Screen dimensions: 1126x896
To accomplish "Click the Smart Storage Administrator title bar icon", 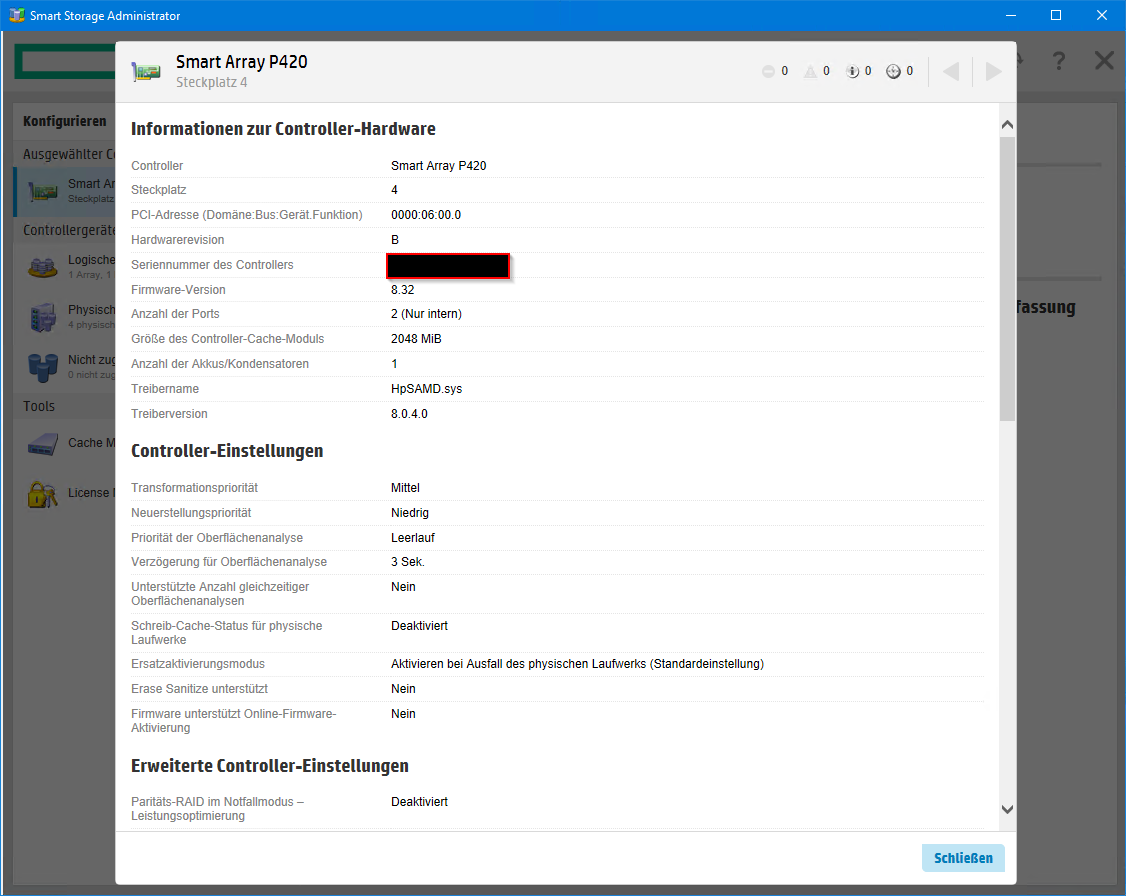I will click(x=16, y=15).
